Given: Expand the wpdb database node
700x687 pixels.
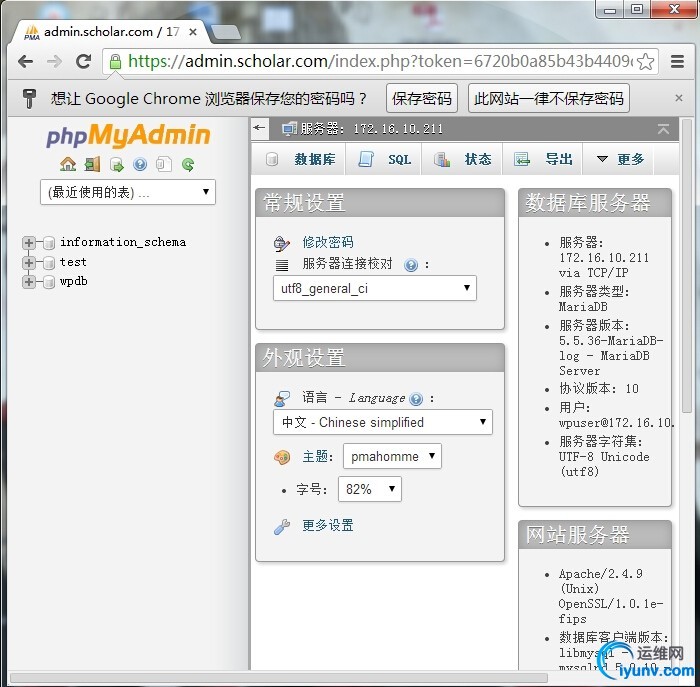Looking at the screenshot, I should 29,282.
